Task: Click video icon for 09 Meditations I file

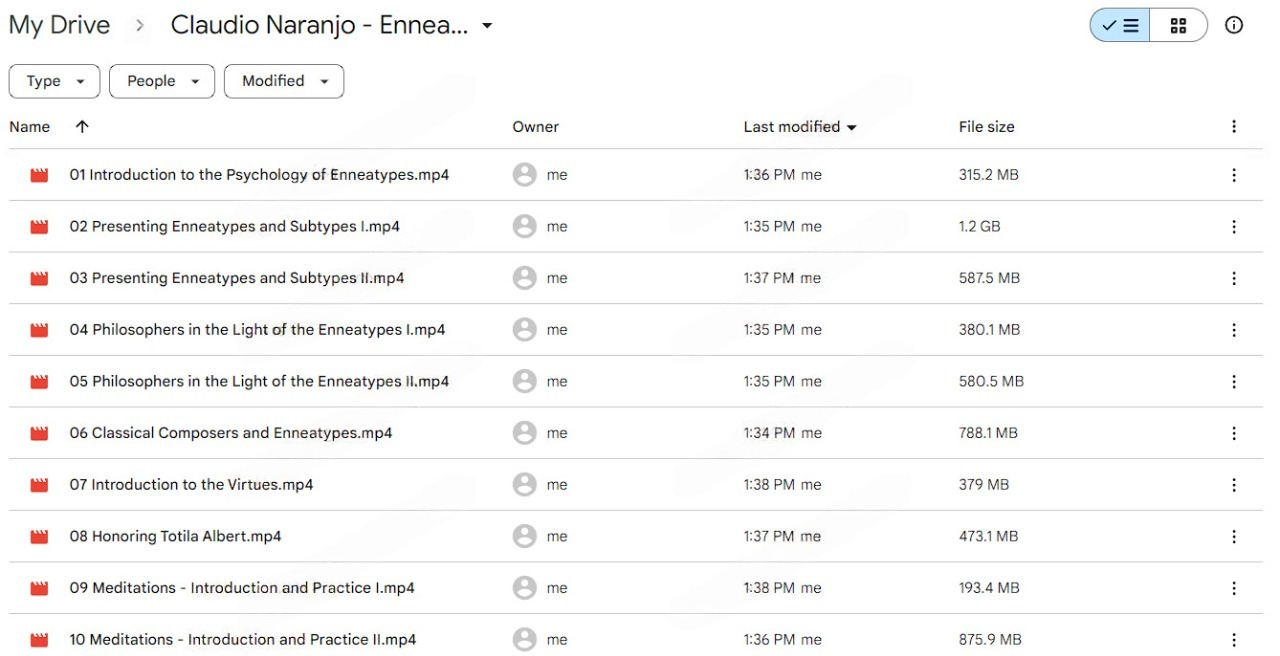Action: click(x=39, y=588)
